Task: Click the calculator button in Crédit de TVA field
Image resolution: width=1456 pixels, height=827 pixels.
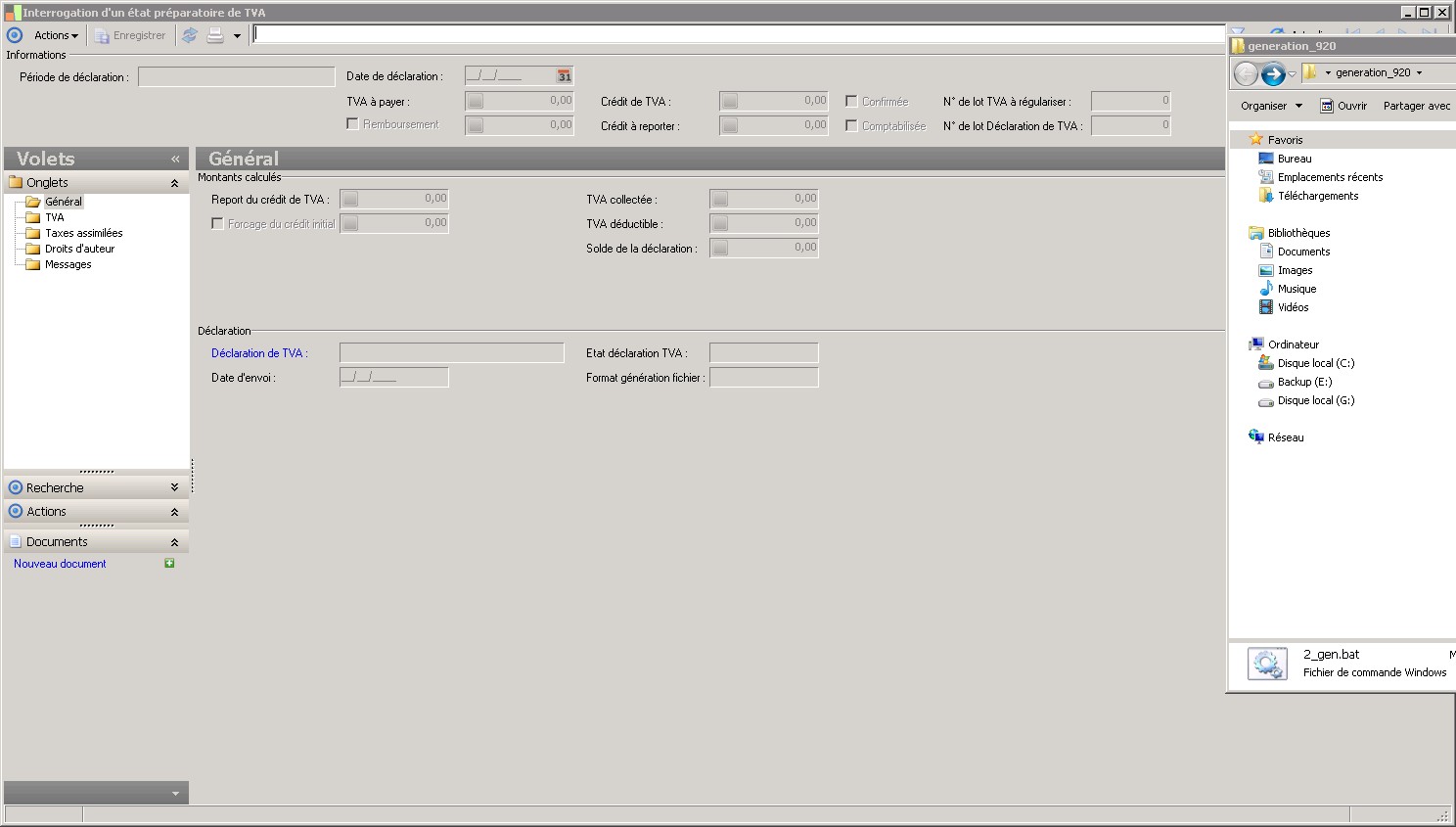Action: click(x=729, y=101)
